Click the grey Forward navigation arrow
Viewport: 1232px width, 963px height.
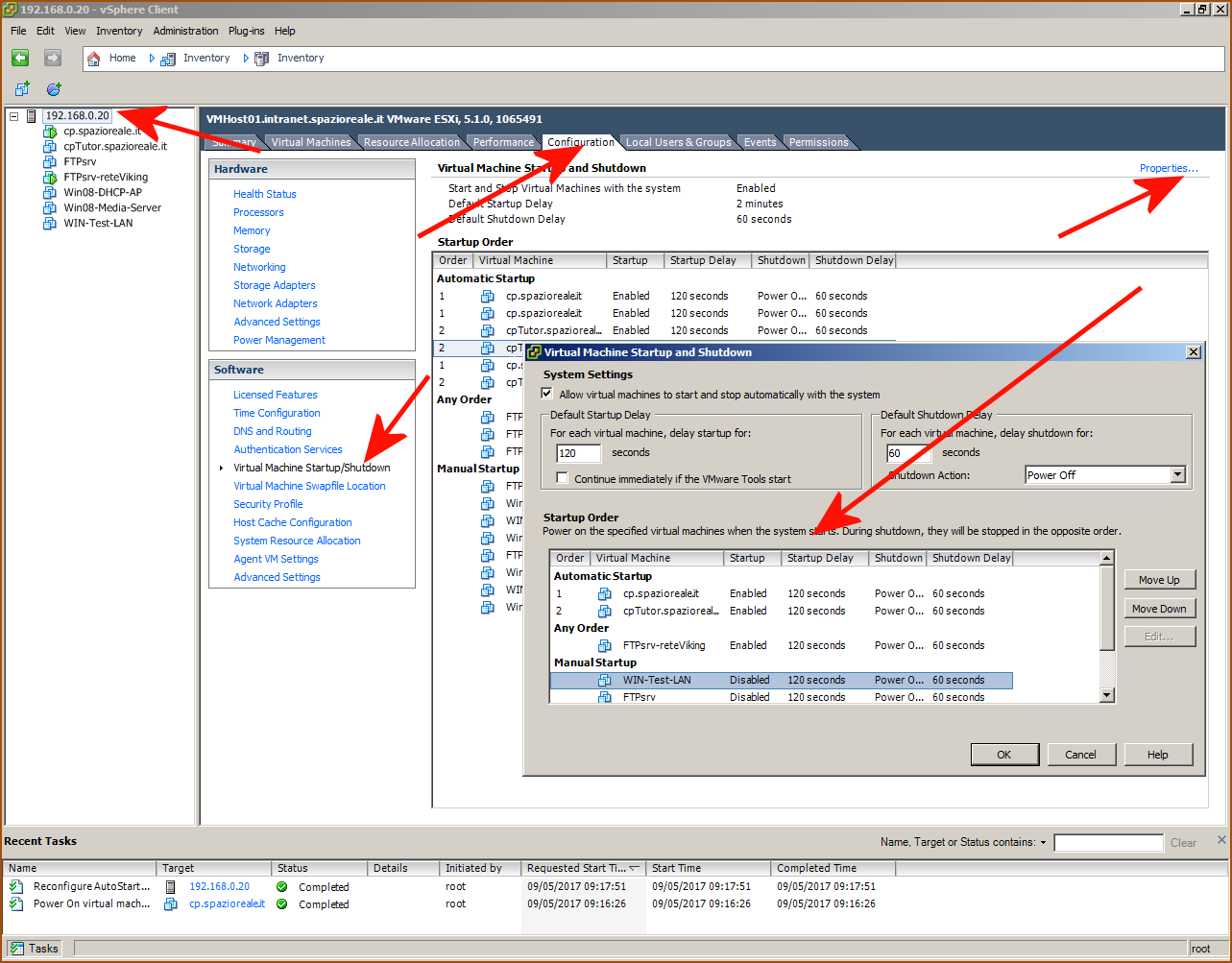pyautogui.click(x=52, y=59)
